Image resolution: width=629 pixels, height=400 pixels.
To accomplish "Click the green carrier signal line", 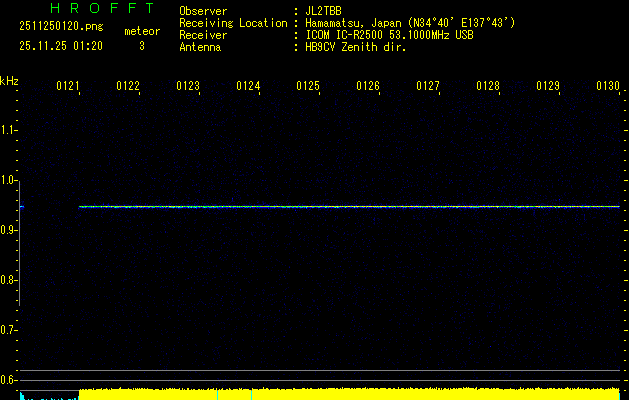I will (x=350, y=207).
